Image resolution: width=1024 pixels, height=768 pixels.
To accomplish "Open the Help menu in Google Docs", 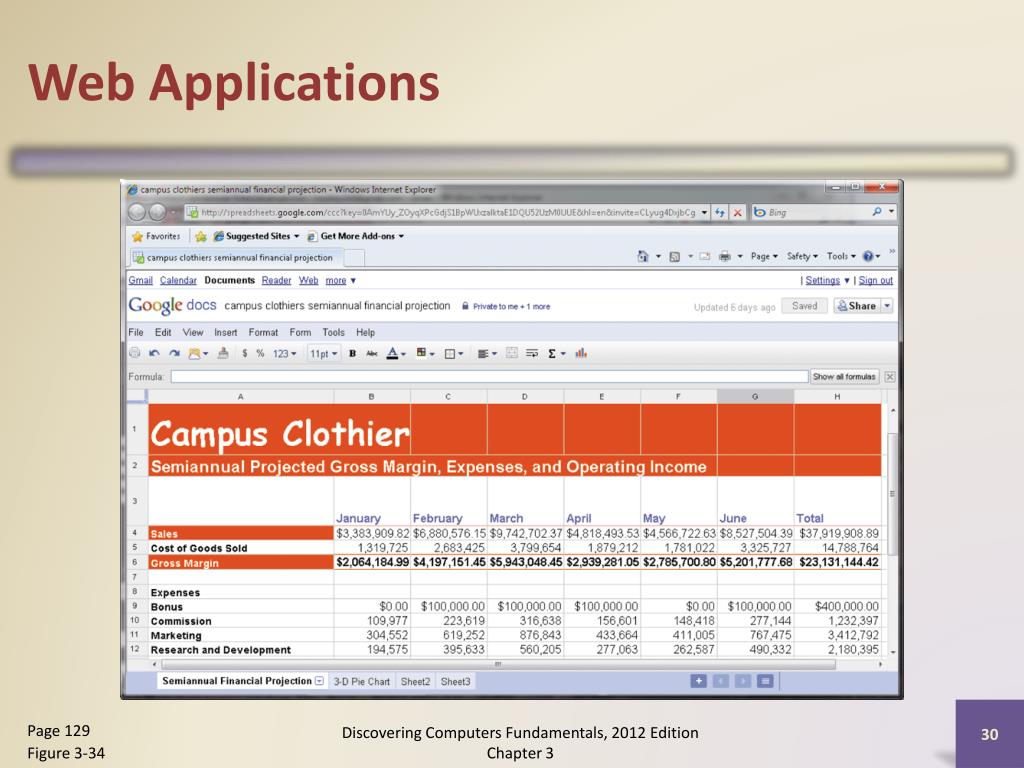I will tap(366, 332).
